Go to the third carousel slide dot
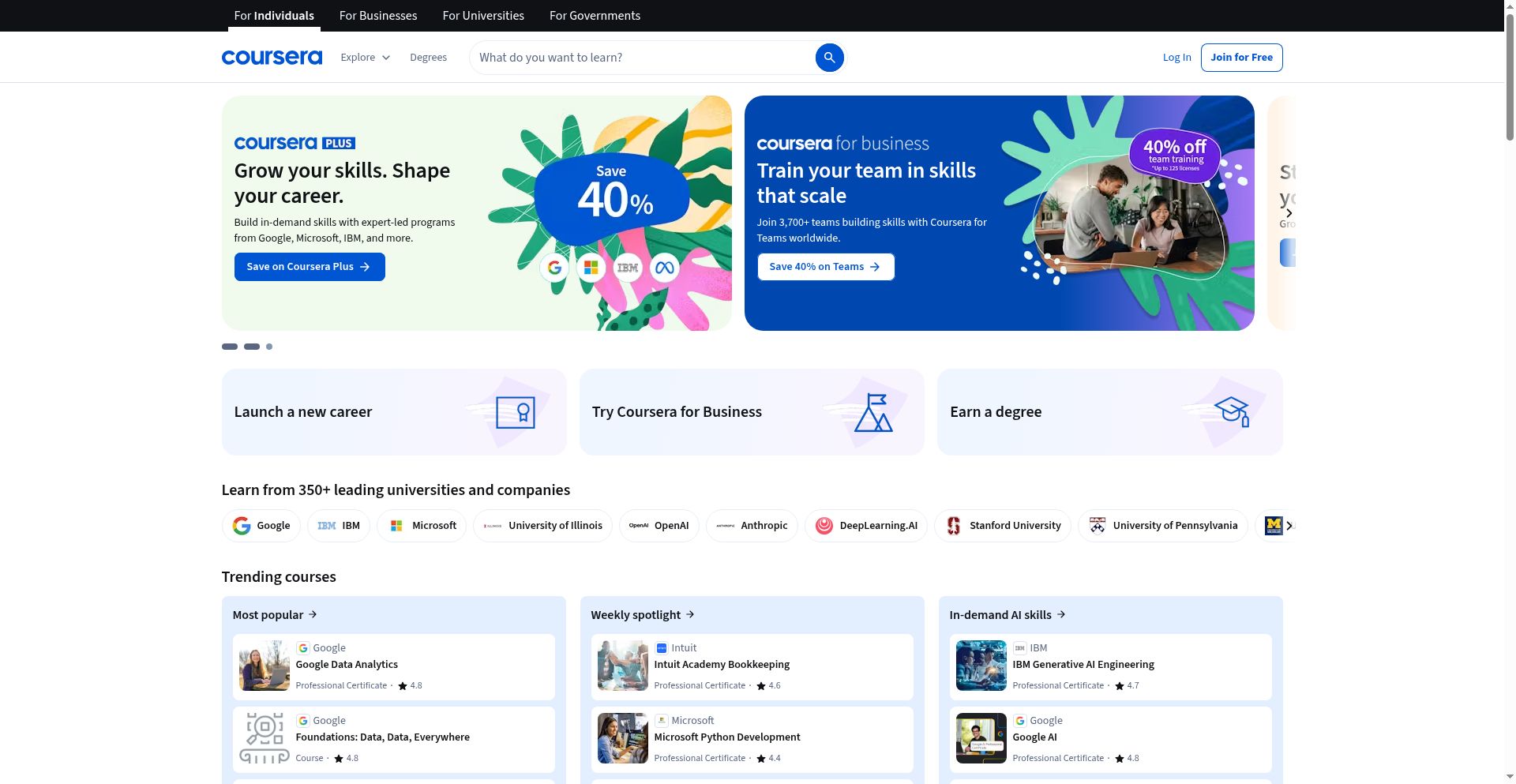1516x784 pixels. 269,347
